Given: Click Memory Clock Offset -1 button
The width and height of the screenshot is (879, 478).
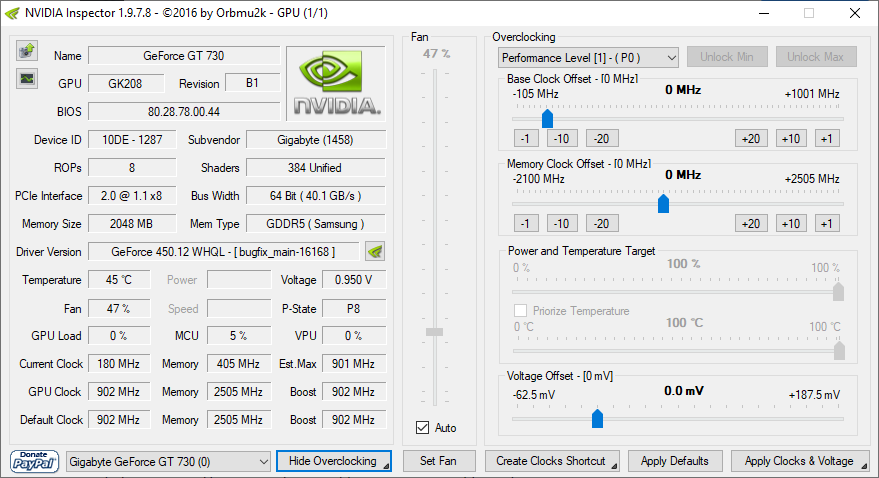Looking at the screenshot, I should [x=526, y=224].
